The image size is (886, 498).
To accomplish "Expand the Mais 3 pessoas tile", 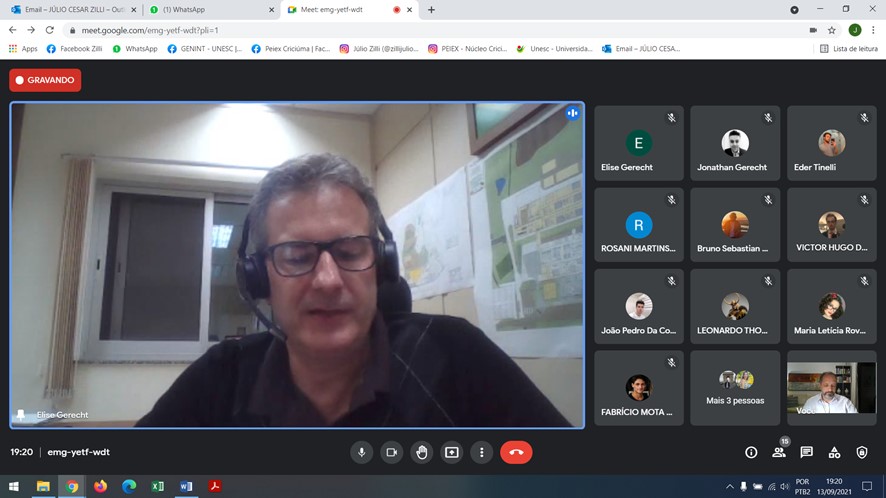I will (x=735, y=387).
